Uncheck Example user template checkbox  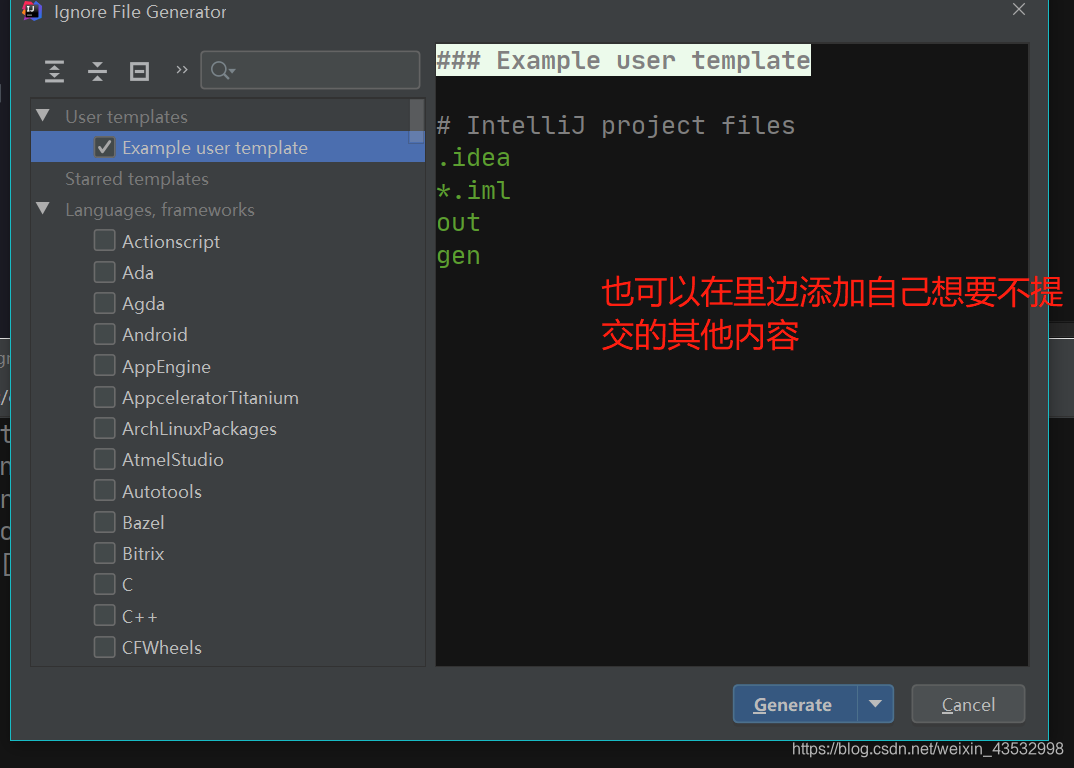(x=104, y=147)
